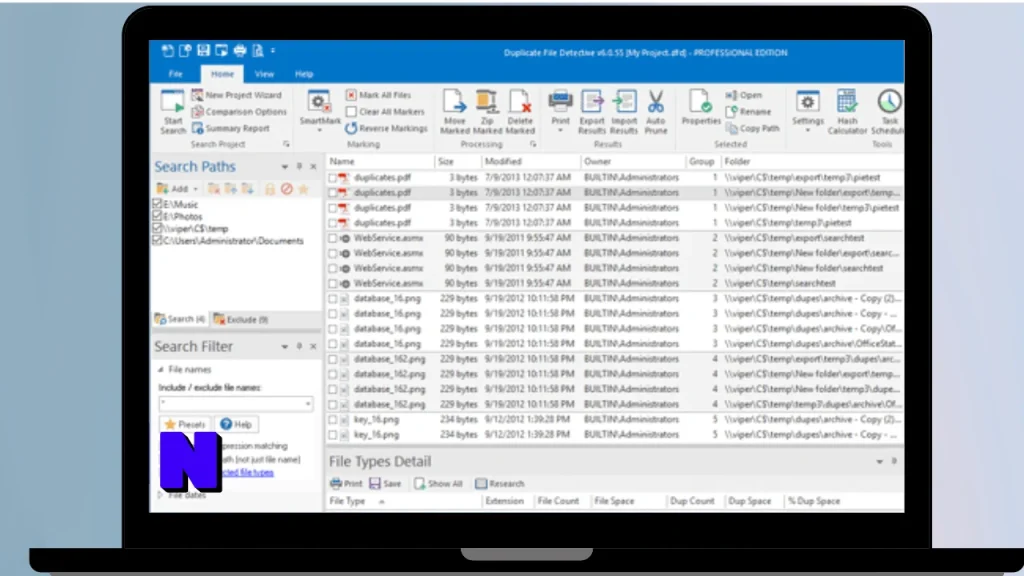Image resolution: width=1024 pixels, height=576 pixels.
Task: Toggle the E:\Music search path checkbox
Action: (157, 204)
